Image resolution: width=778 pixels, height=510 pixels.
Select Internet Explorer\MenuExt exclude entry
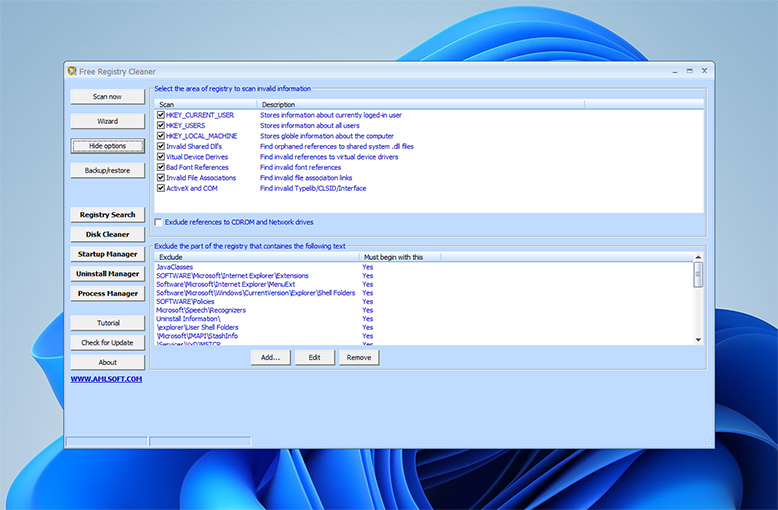[226, 284]
